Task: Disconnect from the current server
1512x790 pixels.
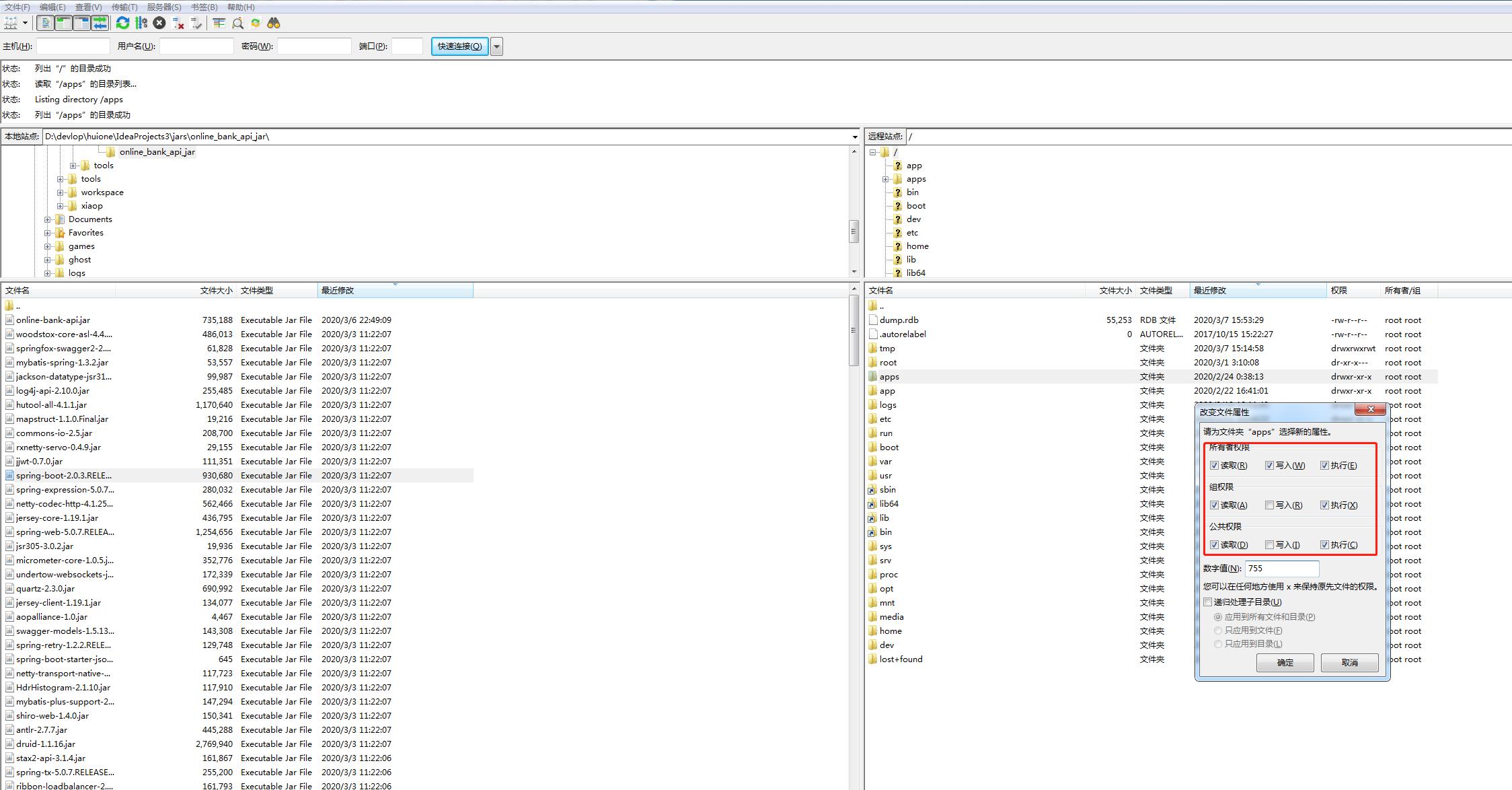Action: pyautogui.click(x=178, y=23)
